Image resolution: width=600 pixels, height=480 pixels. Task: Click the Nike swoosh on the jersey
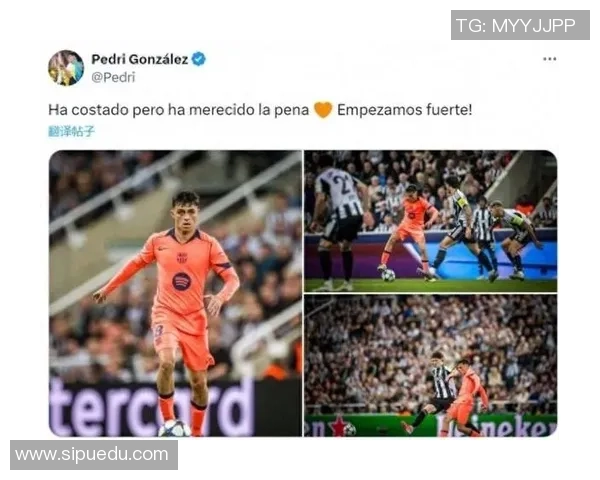pyautogui.click(x=163, y=248)
